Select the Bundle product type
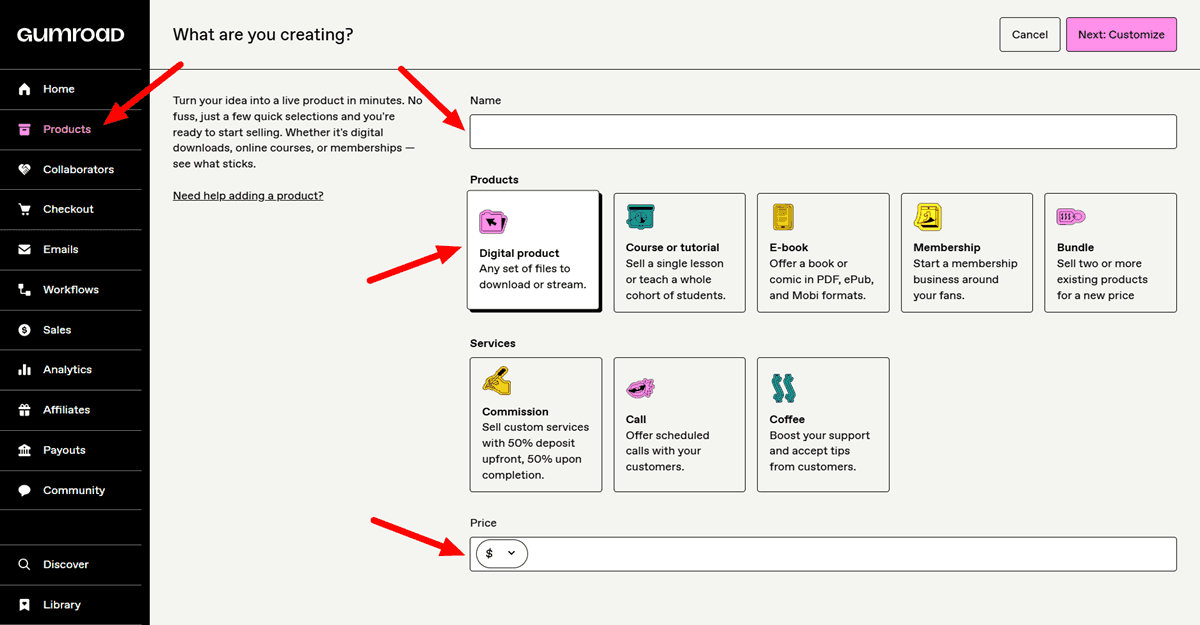 pyautogui.click(x=1111, y=253)
